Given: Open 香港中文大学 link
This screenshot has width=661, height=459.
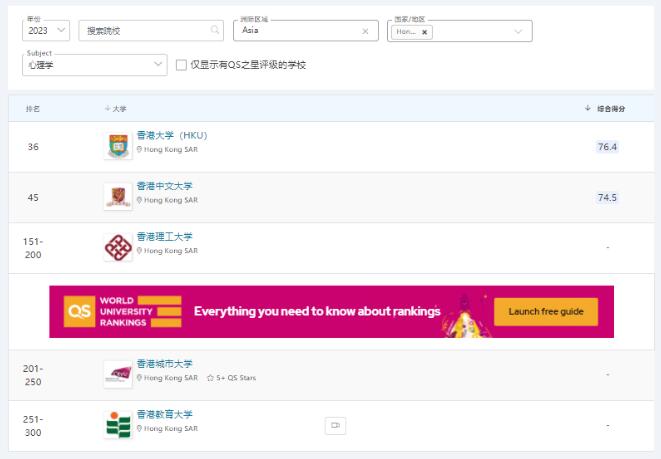Looking at the screenshot, I should 164,186.
